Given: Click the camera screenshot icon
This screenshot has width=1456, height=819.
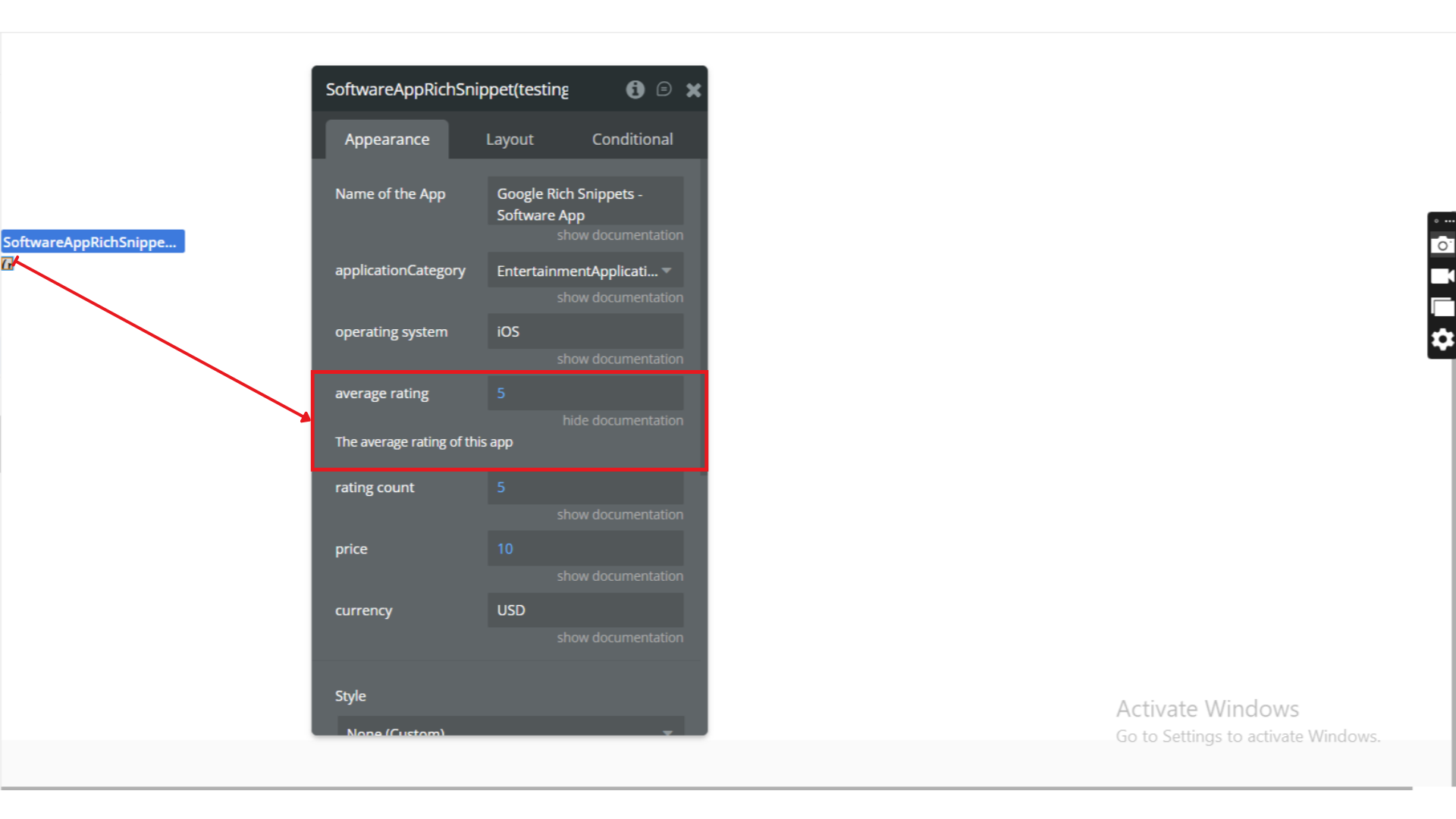Looking at the screenshot, I should [1442, 245].
